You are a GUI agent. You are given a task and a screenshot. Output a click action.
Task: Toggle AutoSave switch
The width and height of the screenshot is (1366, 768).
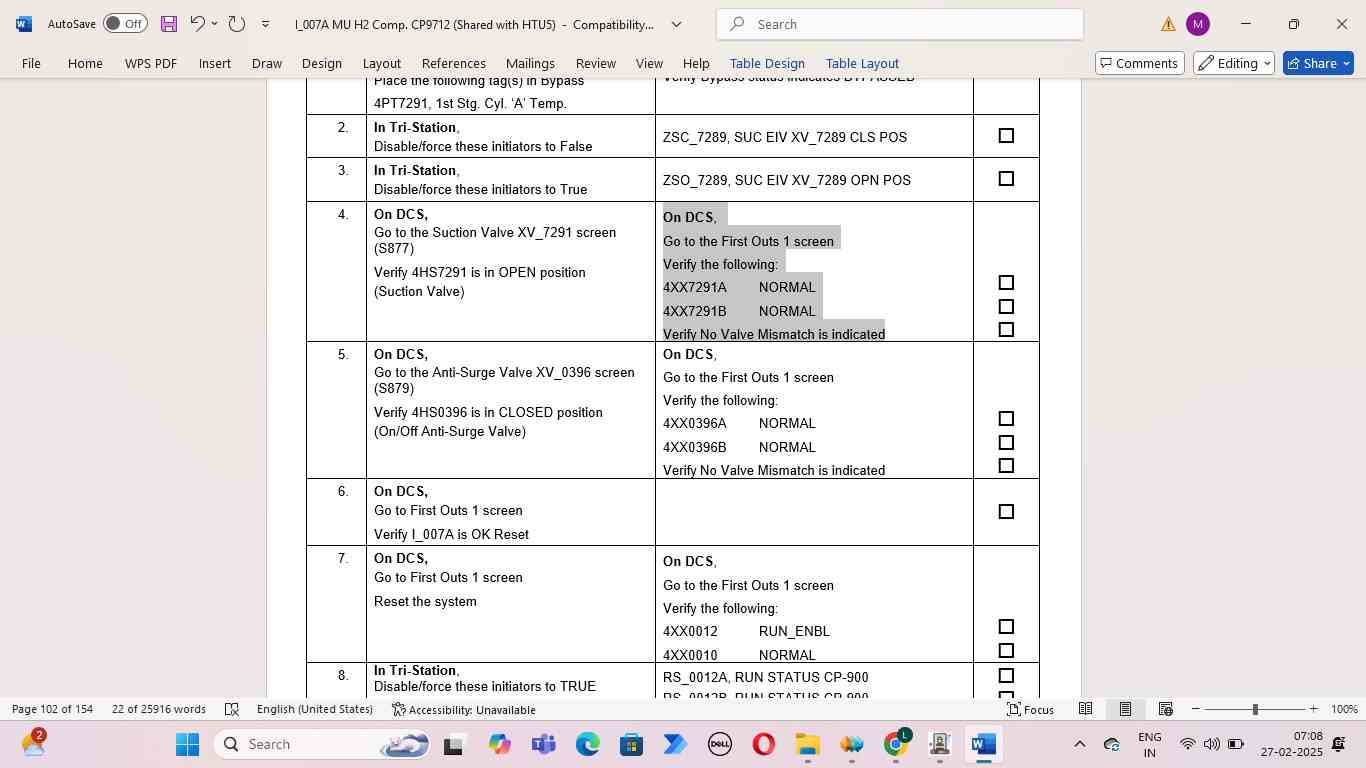pos(125,23)
